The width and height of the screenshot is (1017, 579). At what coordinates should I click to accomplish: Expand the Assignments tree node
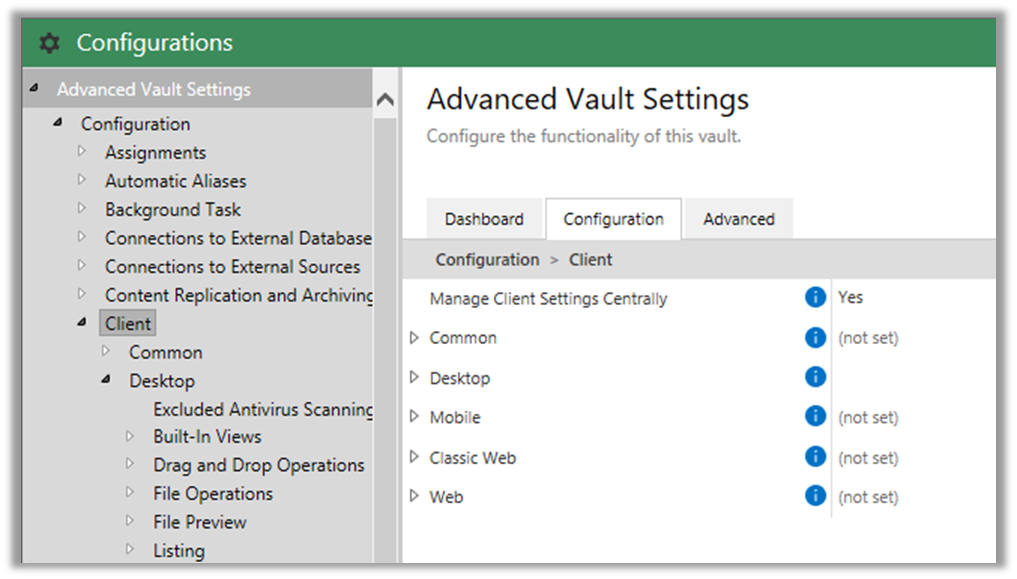pos(82,151)
